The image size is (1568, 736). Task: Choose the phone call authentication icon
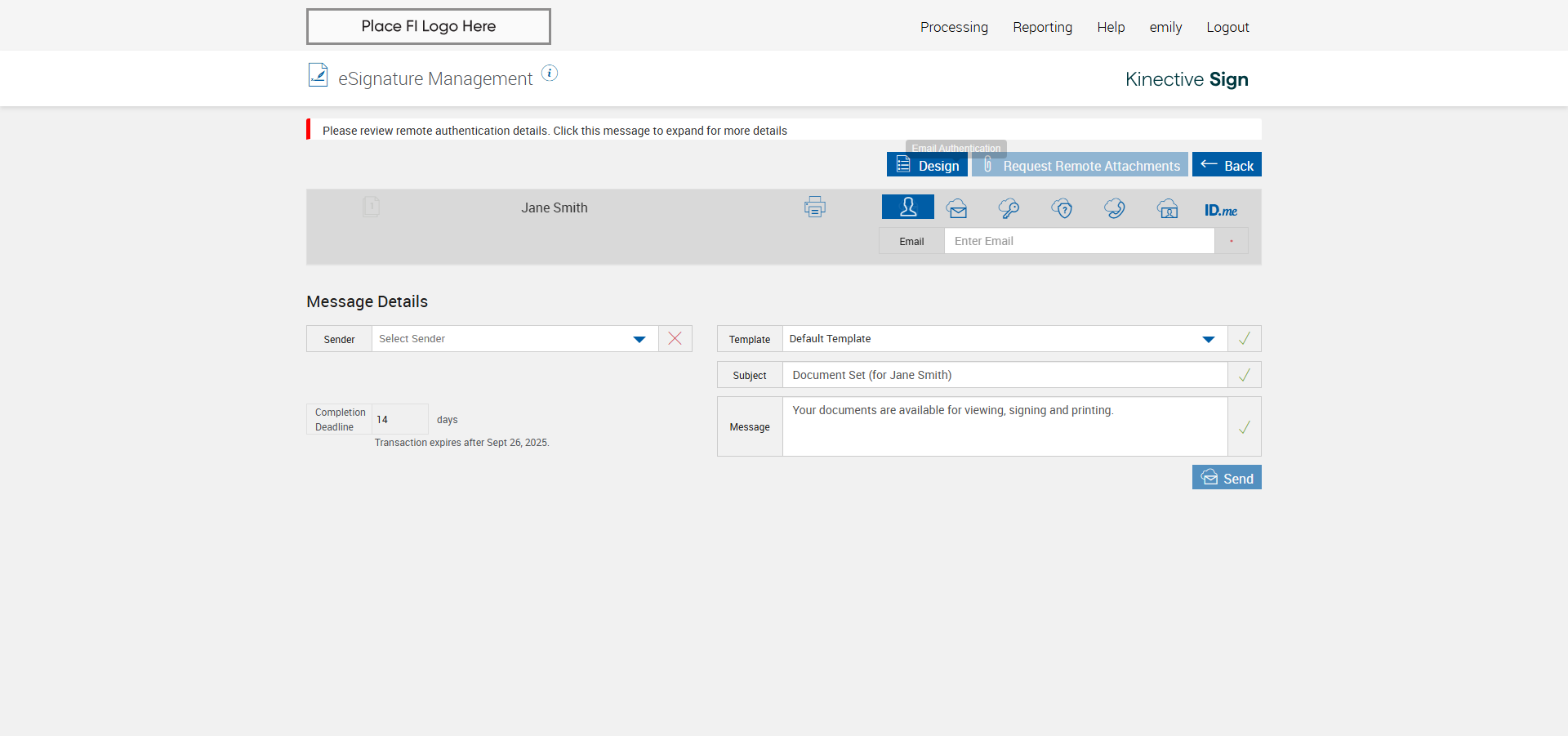1115,208
